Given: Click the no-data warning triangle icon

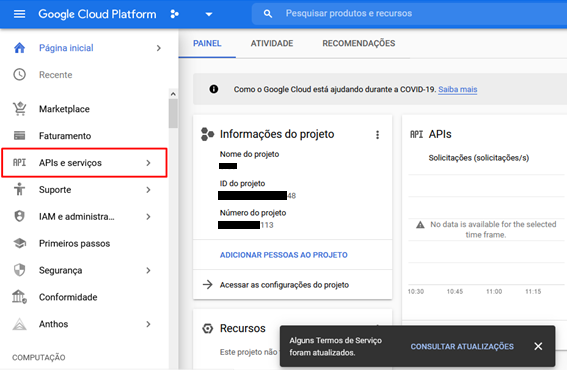Looking at the screenshot, I should [x=420, y=225].
